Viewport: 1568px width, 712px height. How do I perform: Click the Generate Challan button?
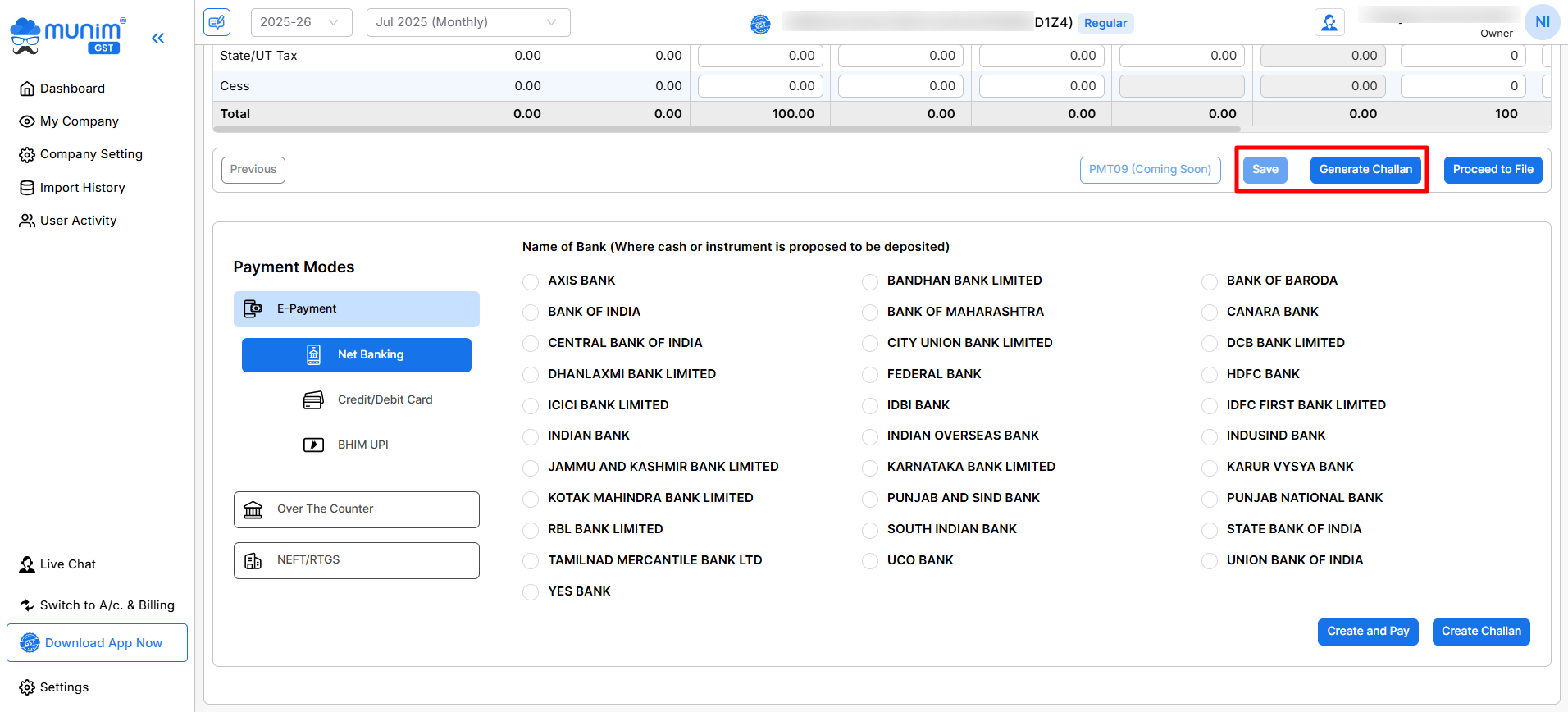[1365, 170]
